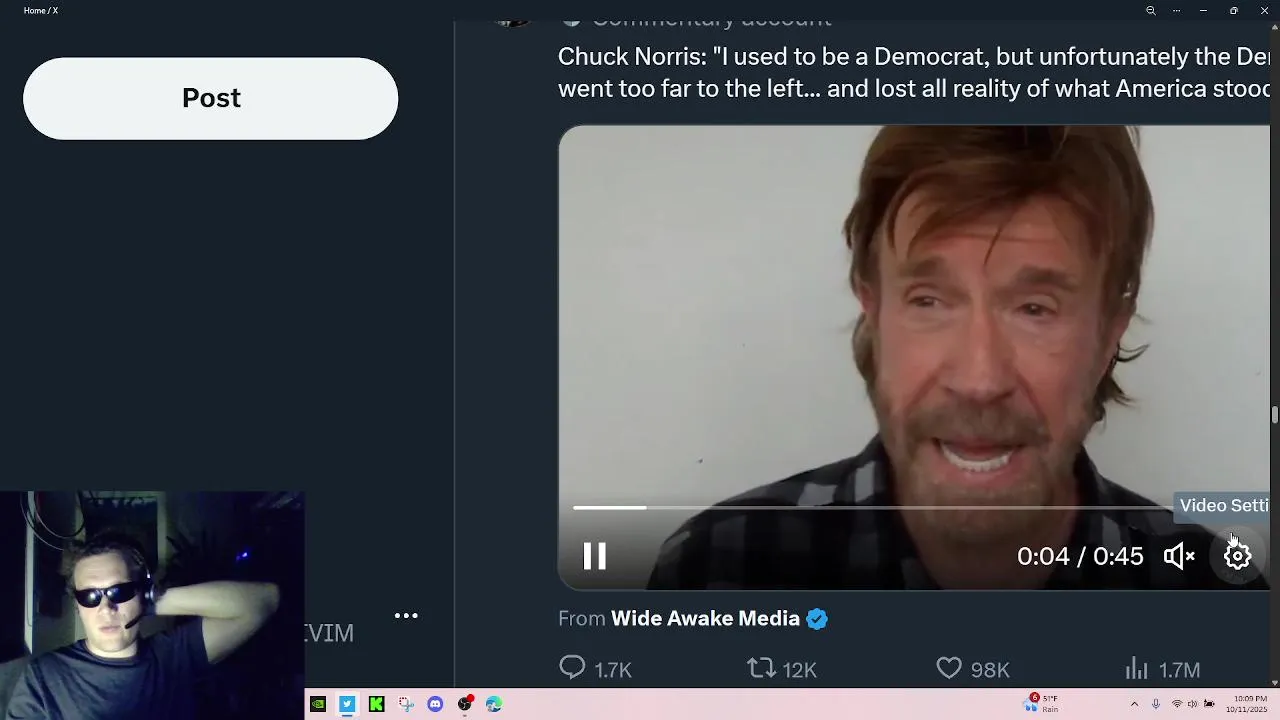The width and height of the screenshot is (1280, 720).
Task: Show hidden system tray icons
Action: 1134,704
